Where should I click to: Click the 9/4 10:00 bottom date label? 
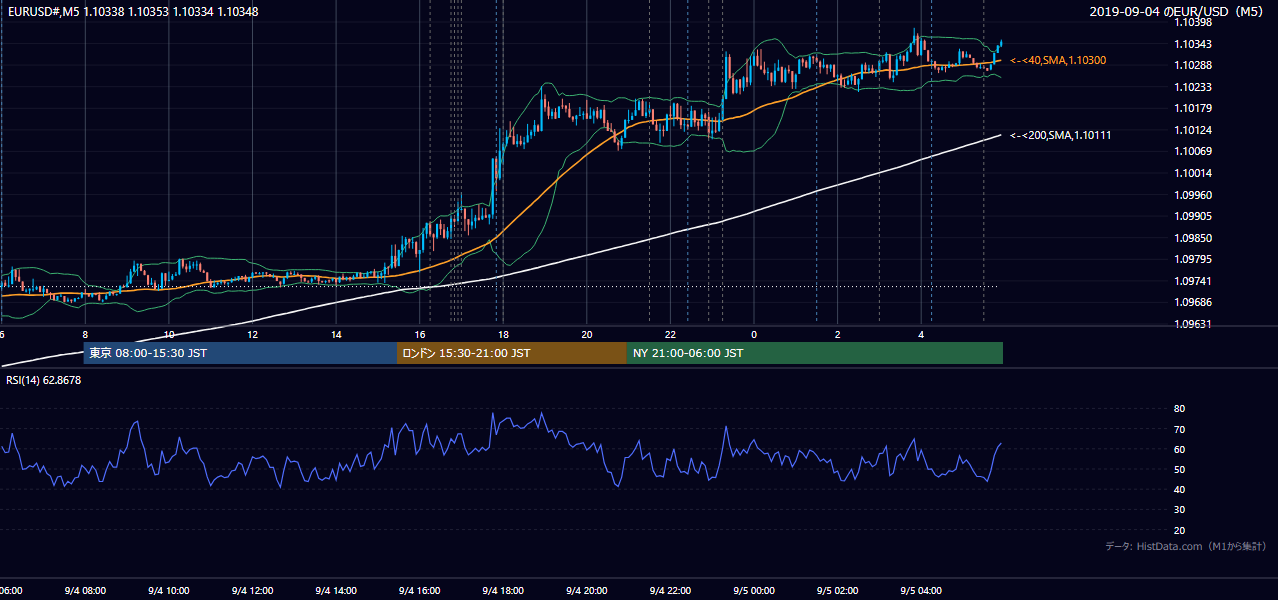[168, 591]
